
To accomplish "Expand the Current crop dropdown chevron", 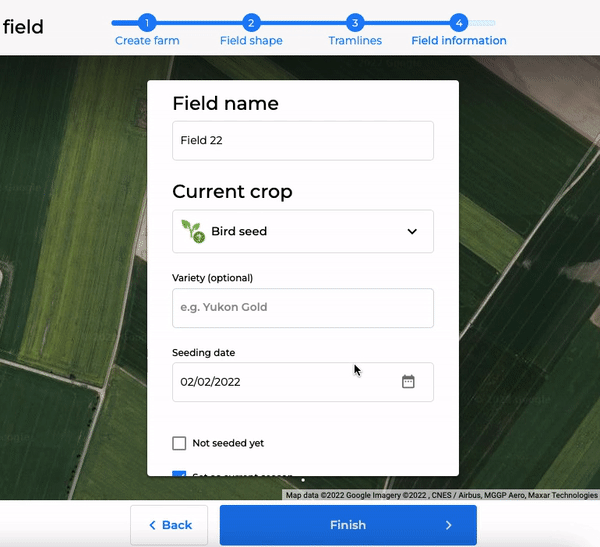I will [x=412, y=231].
